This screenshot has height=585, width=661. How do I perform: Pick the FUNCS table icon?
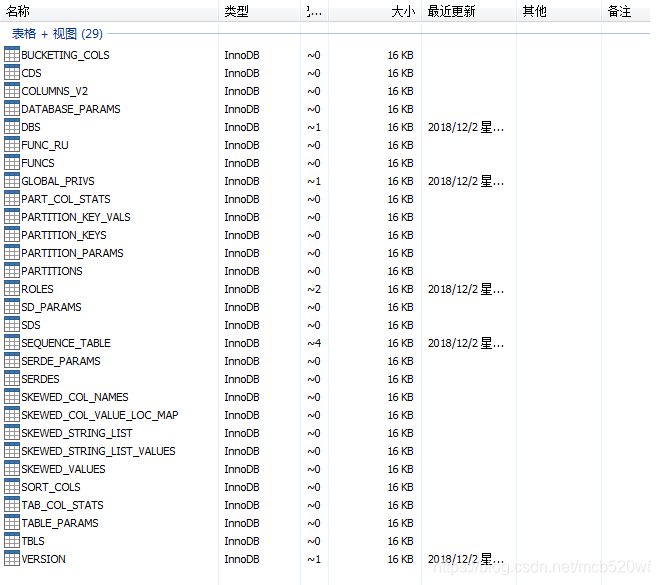pos(12,163)
